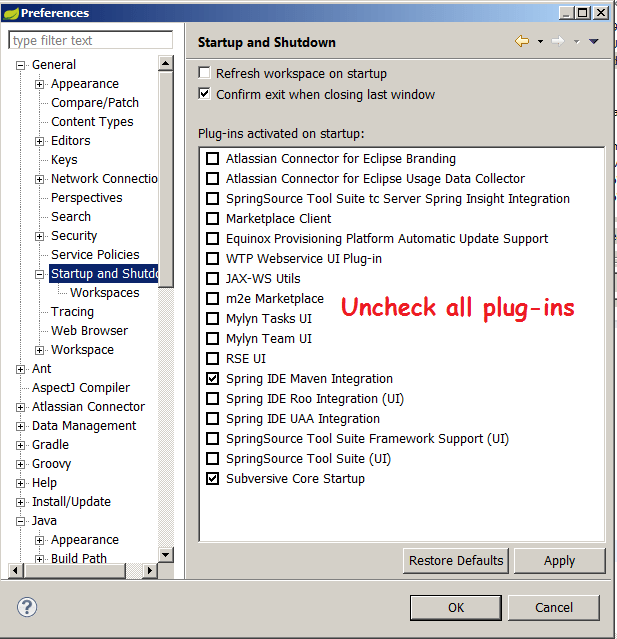Expand the Gradle tree node

pos(20,445)
